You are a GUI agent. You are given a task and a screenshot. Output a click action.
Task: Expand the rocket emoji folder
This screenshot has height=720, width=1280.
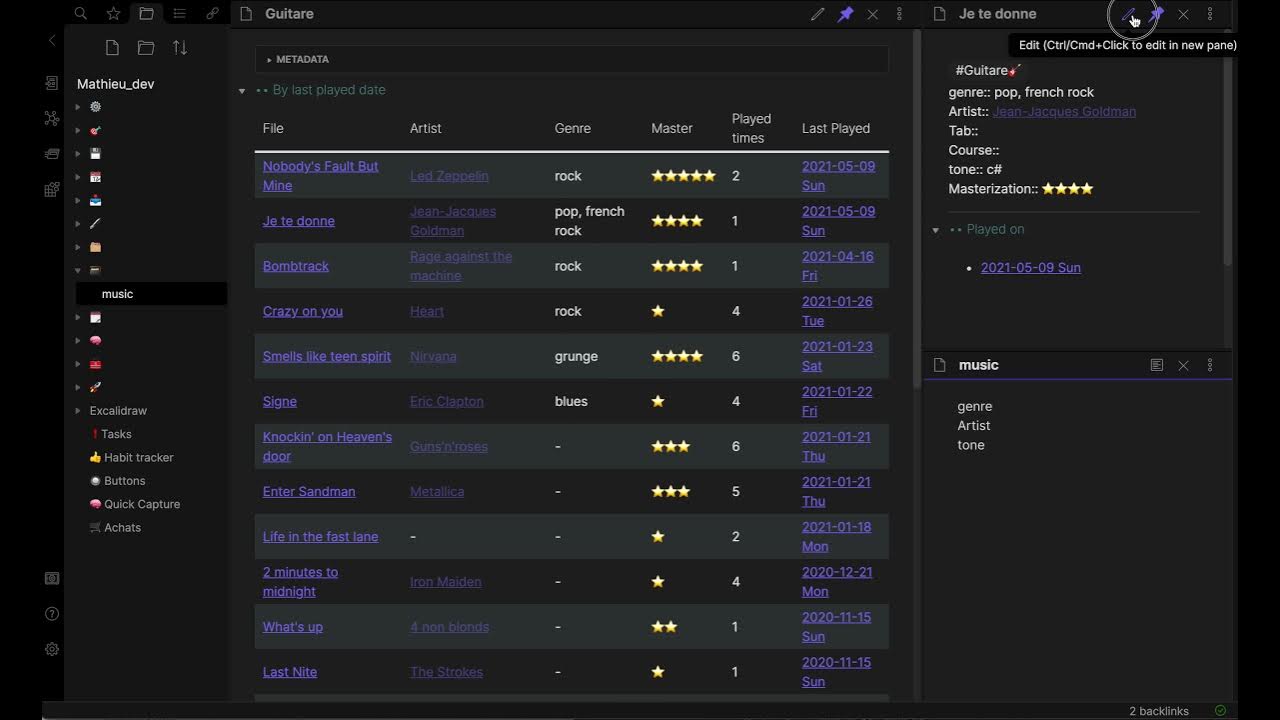78,387
